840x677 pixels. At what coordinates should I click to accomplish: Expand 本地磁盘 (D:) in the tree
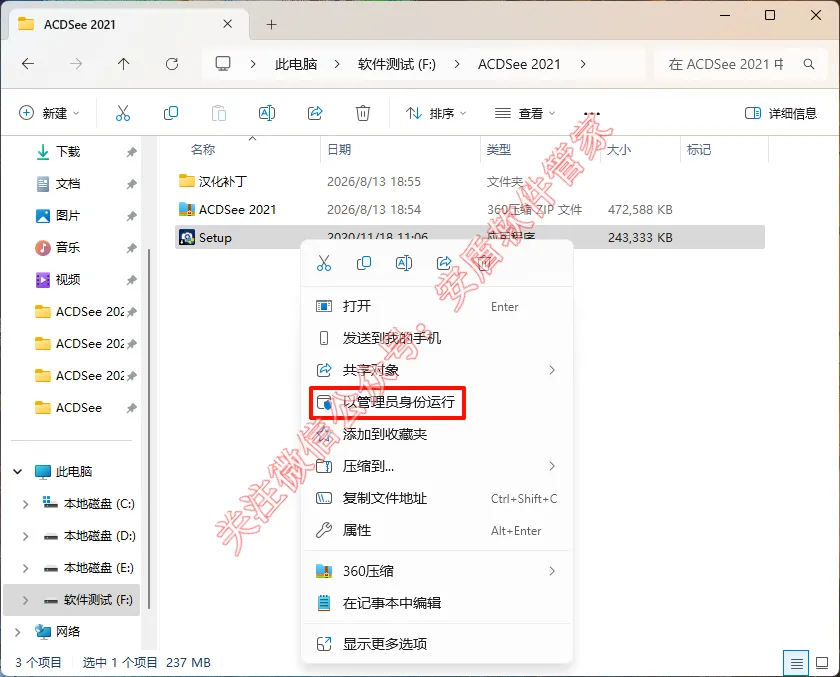(x=25, y=536)
